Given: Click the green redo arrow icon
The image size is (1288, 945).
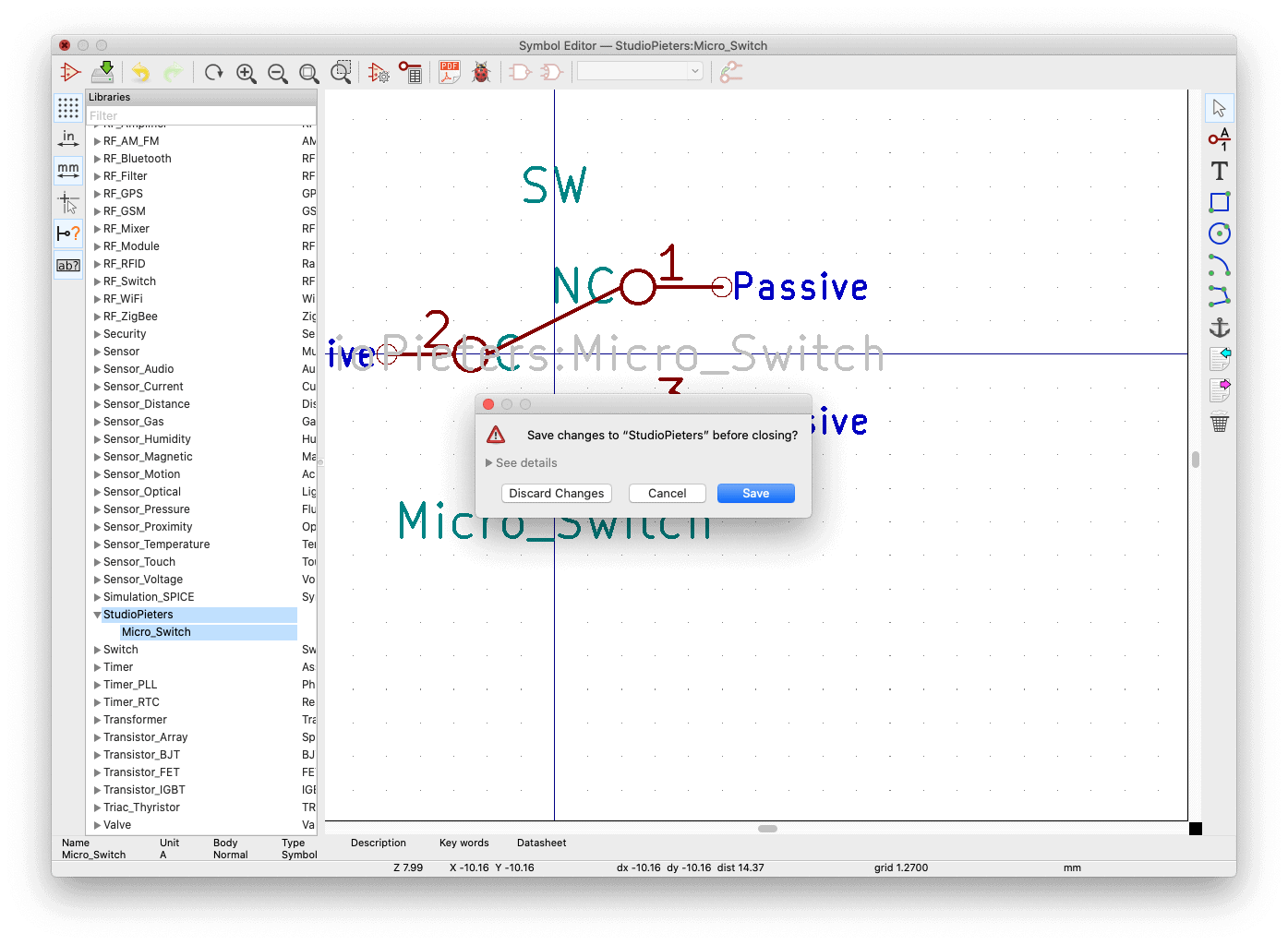Looking at the screenshot, I should [173, 72].
